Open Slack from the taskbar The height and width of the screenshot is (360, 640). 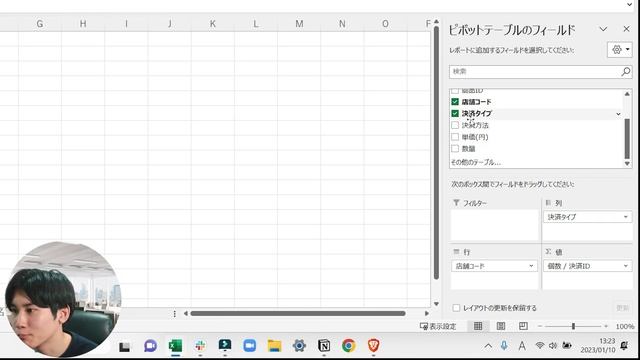tap(200, 346)
